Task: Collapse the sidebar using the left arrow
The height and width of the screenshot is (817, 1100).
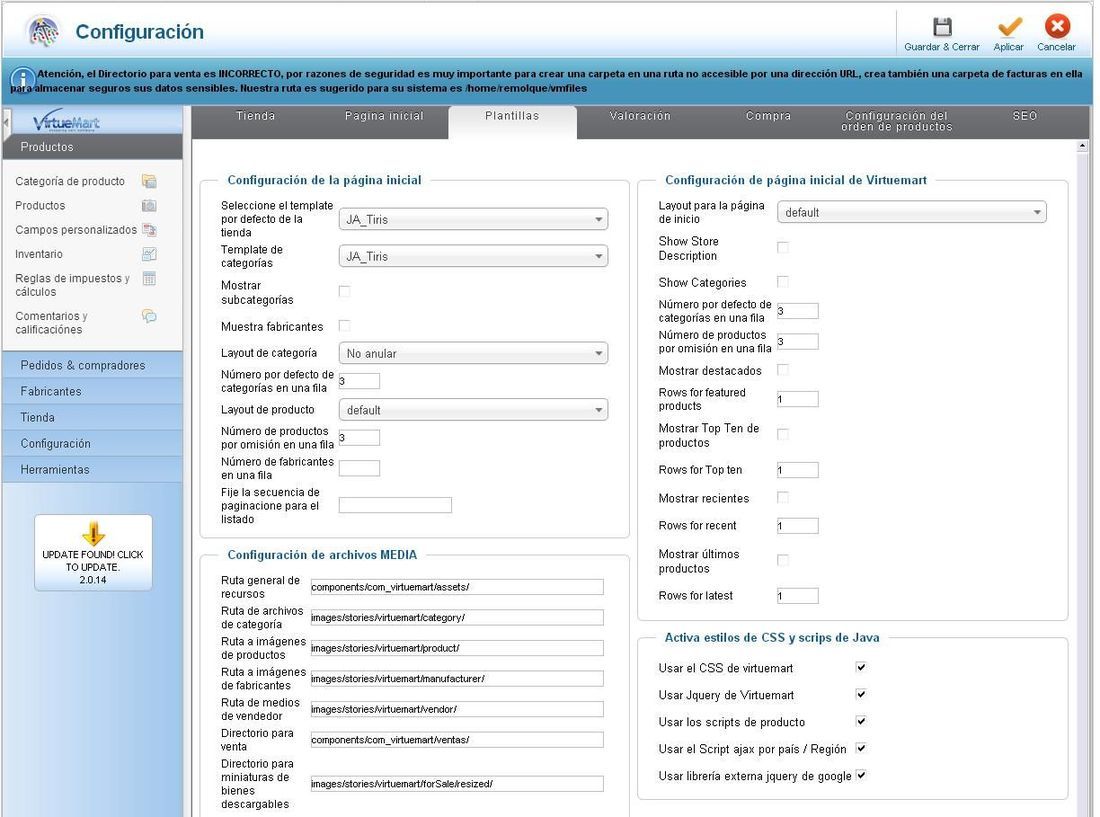Action: tap(6, 123)
